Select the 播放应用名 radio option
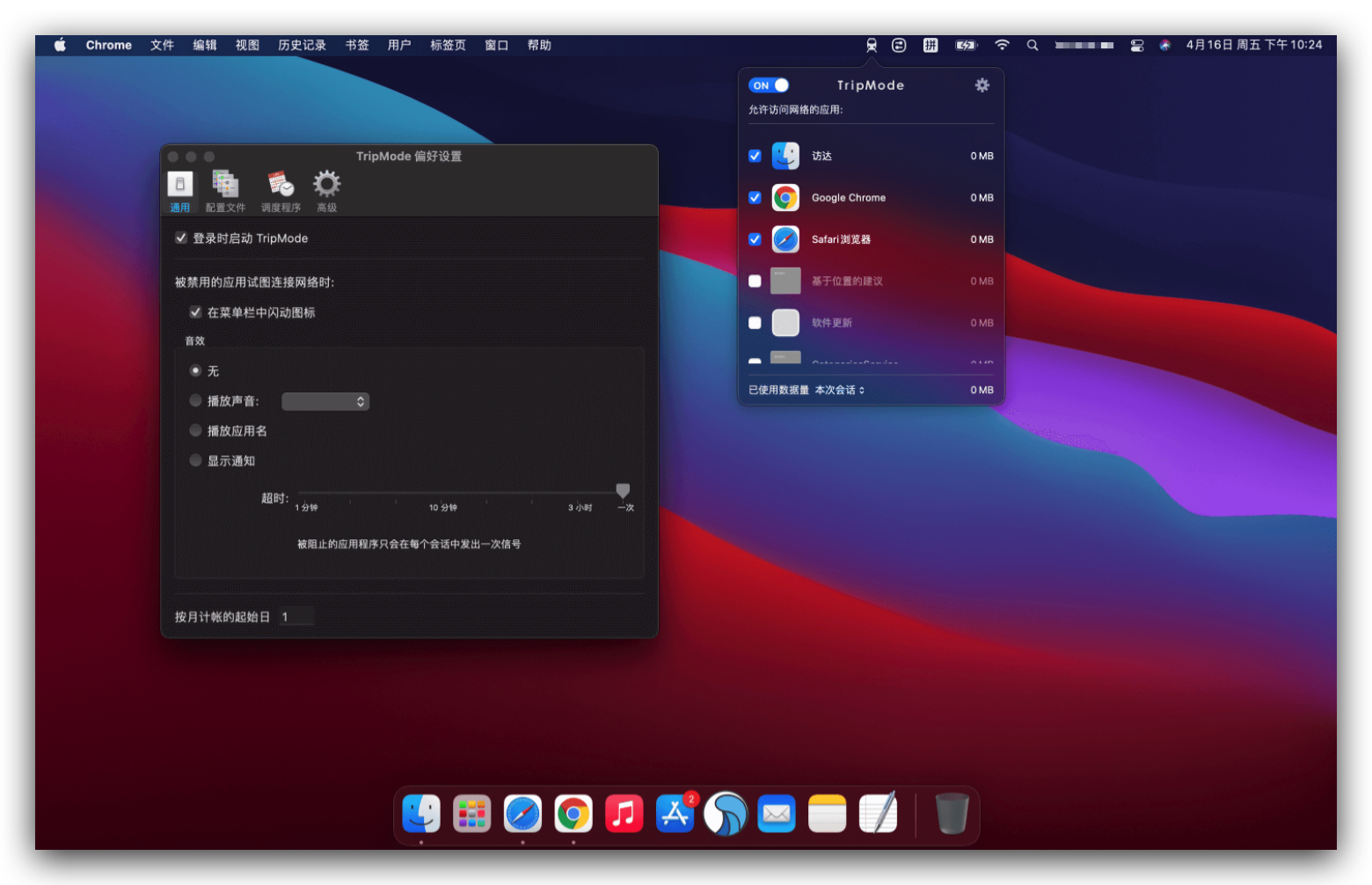The width and height of the screenshot is (1372, 885). click(x=195, y=430)
